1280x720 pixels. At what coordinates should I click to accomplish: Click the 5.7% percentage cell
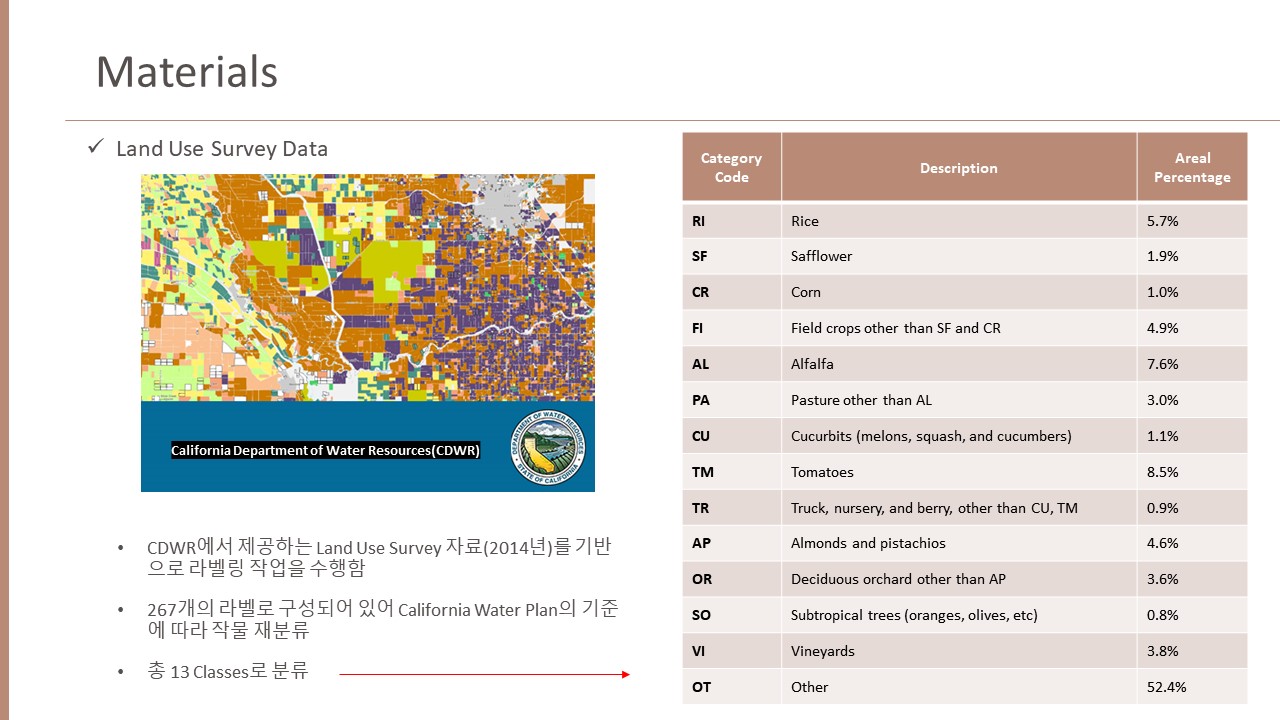point(1192,221)
